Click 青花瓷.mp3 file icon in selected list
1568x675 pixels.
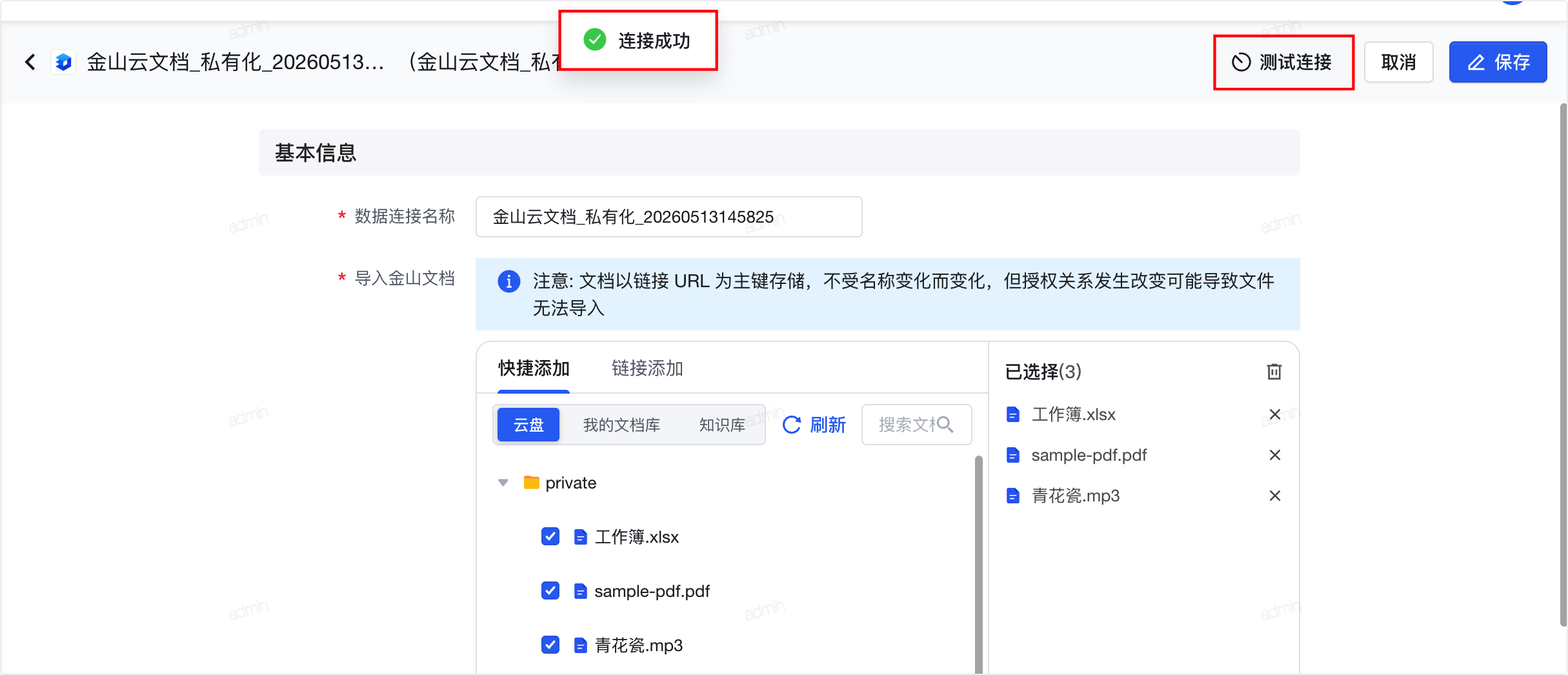[1013, 496]
